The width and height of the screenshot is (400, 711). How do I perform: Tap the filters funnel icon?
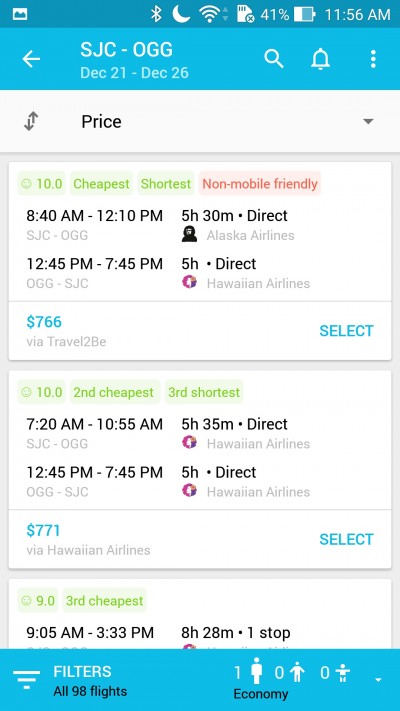pyautogui.click(x=27, y=679)
